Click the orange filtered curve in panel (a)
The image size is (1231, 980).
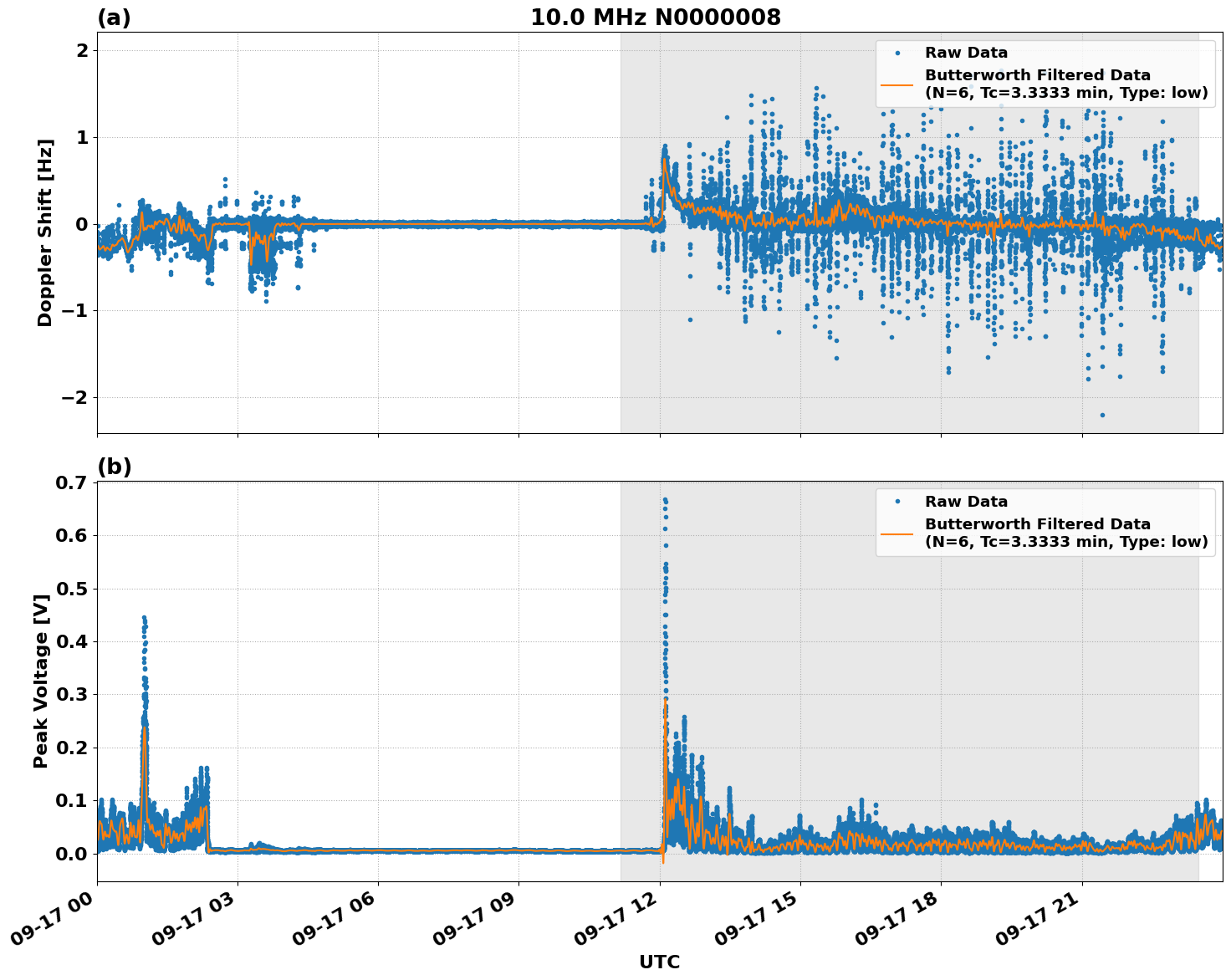[418, 223]
